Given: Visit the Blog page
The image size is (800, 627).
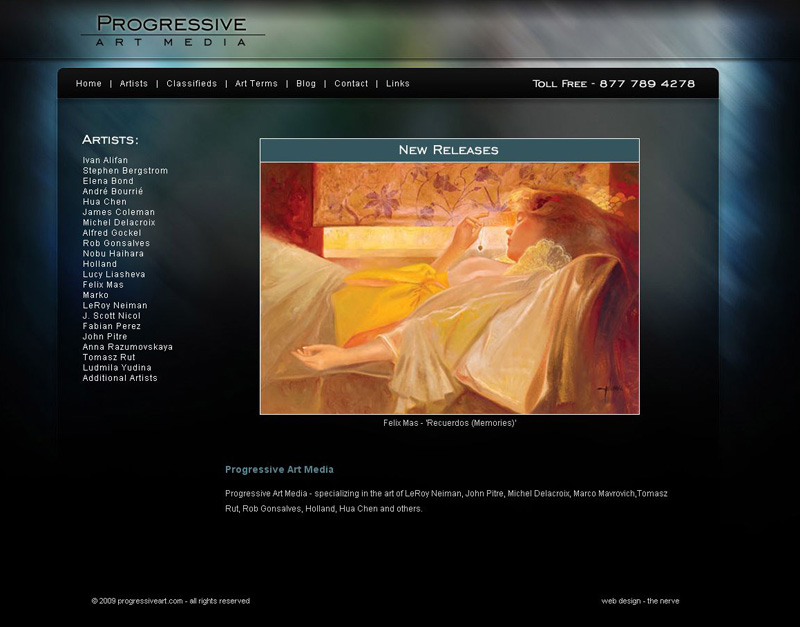Looking at the screenshot, I should click(x=306, y=84).
